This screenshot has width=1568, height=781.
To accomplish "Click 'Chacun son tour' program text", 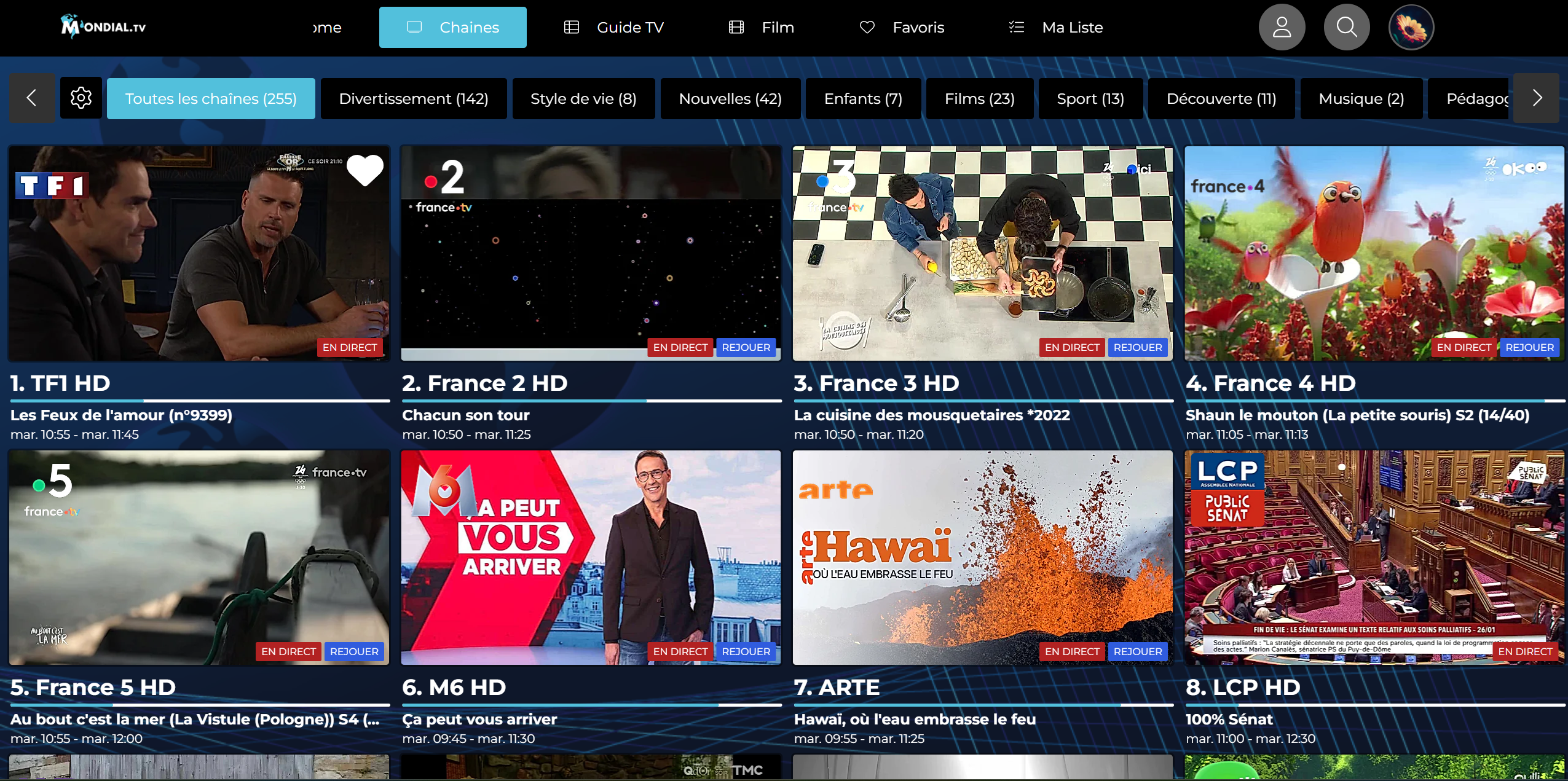I will (x=466, y=415).
